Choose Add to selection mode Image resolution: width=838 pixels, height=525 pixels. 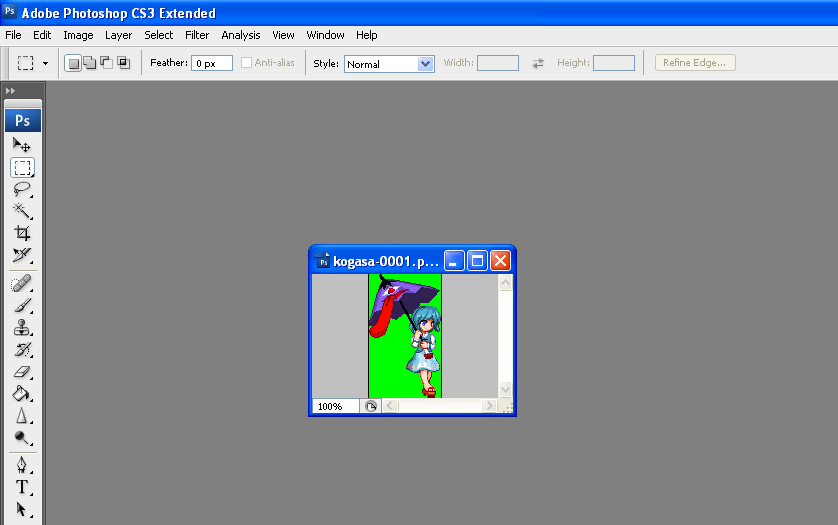90,63
